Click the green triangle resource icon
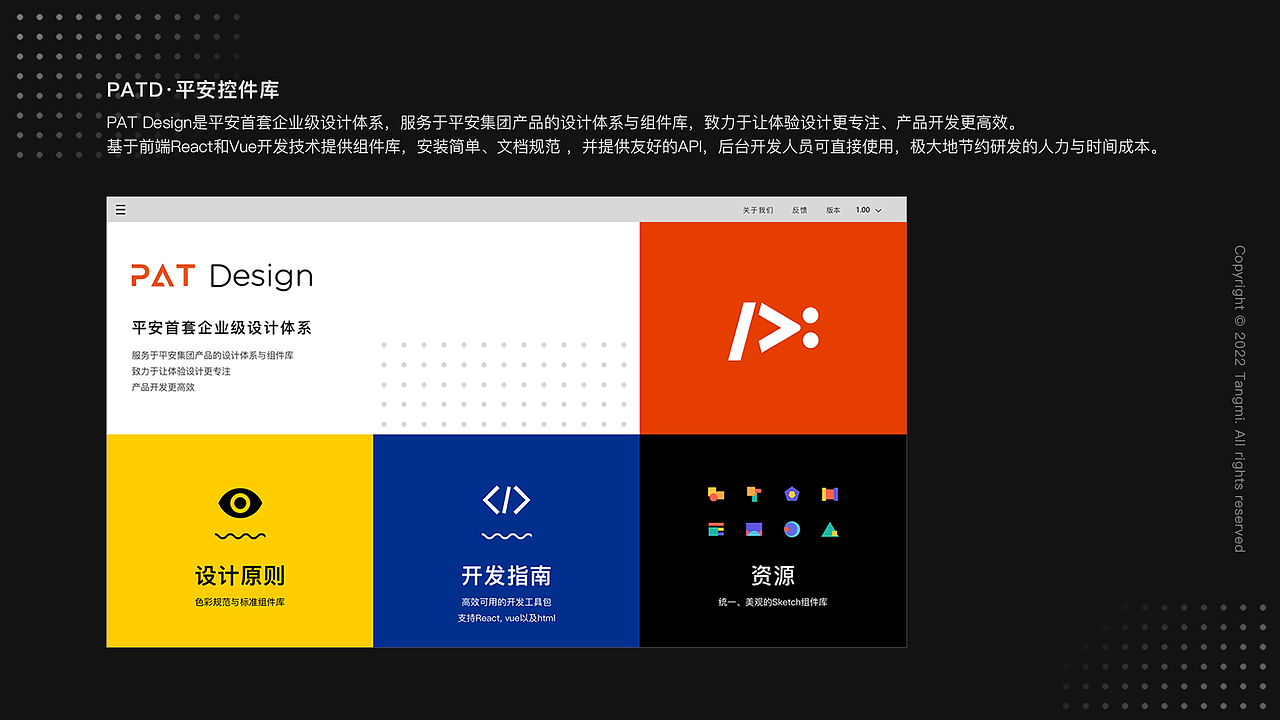The image size is (1280, 720). click(830, 529)
